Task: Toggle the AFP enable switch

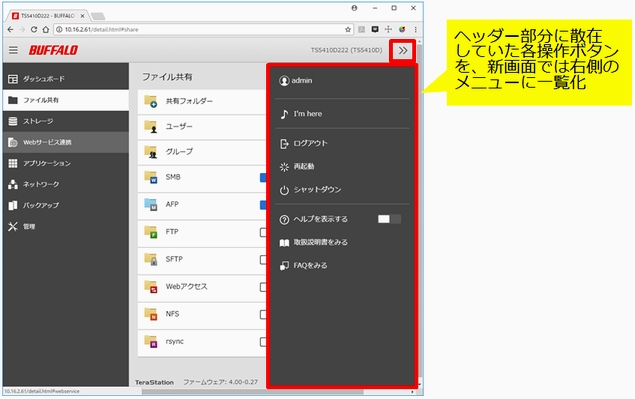Action: coord(263,205)
